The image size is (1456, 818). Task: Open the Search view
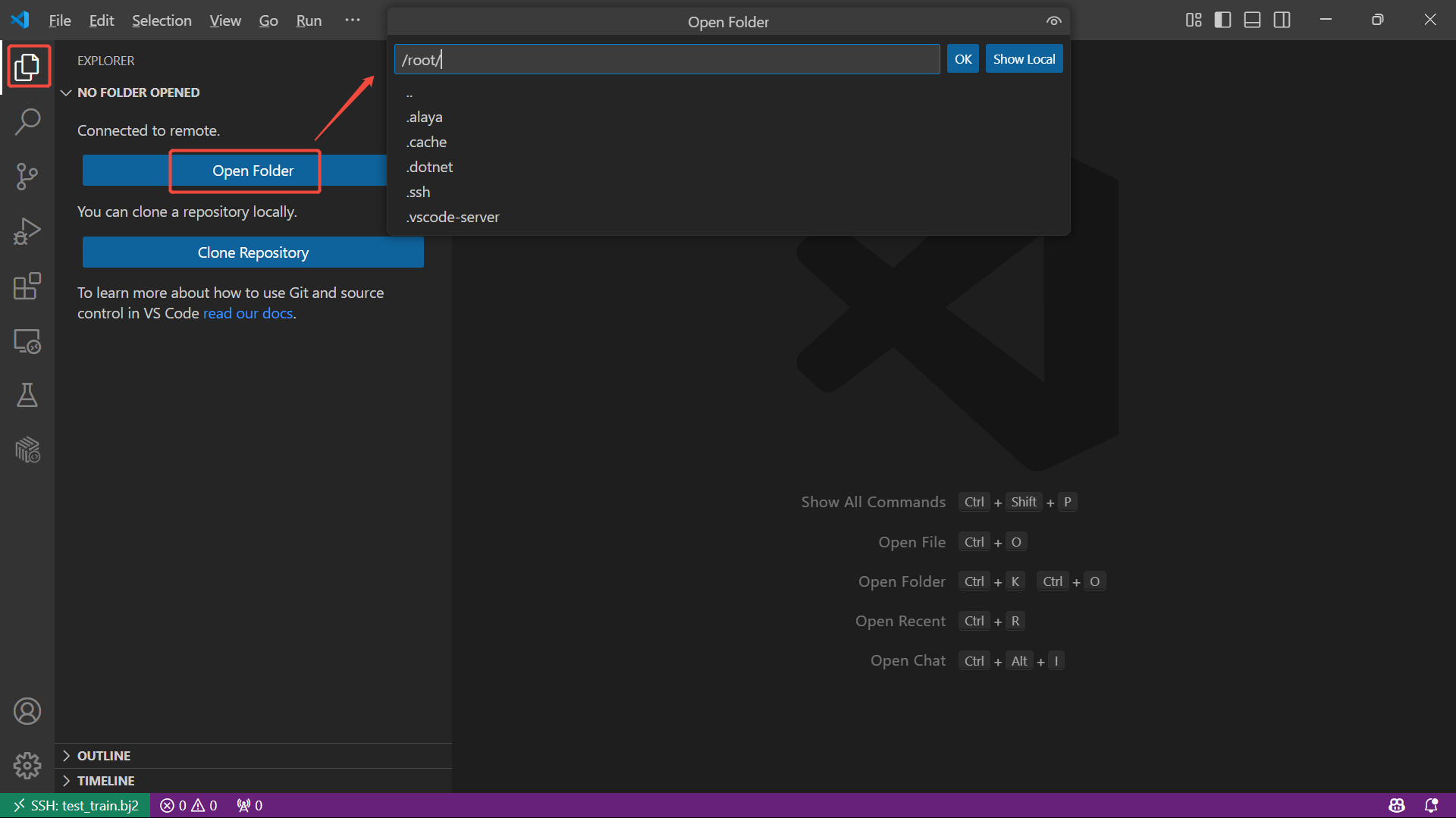tap(27, 121)
